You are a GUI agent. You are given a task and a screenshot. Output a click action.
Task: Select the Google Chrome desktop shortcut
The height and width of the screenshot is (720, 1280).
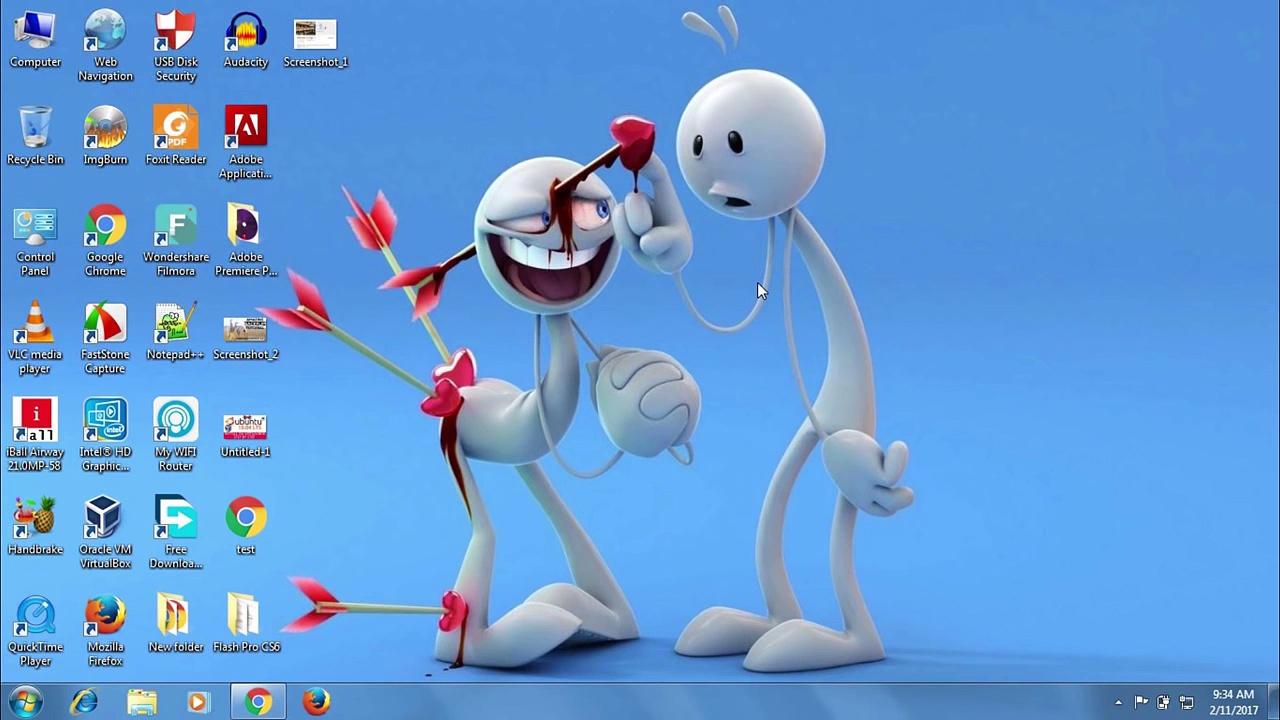(105, 241)
